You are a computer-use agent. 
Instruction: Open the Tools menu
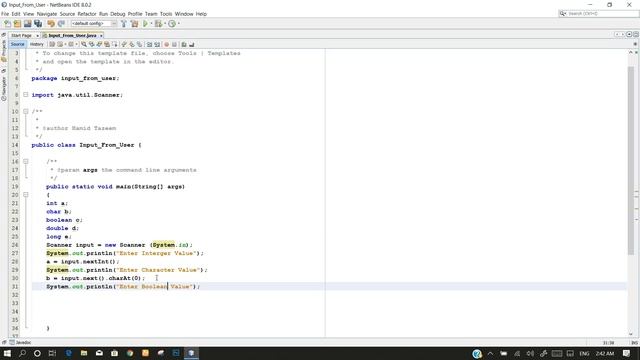[166, 14]
